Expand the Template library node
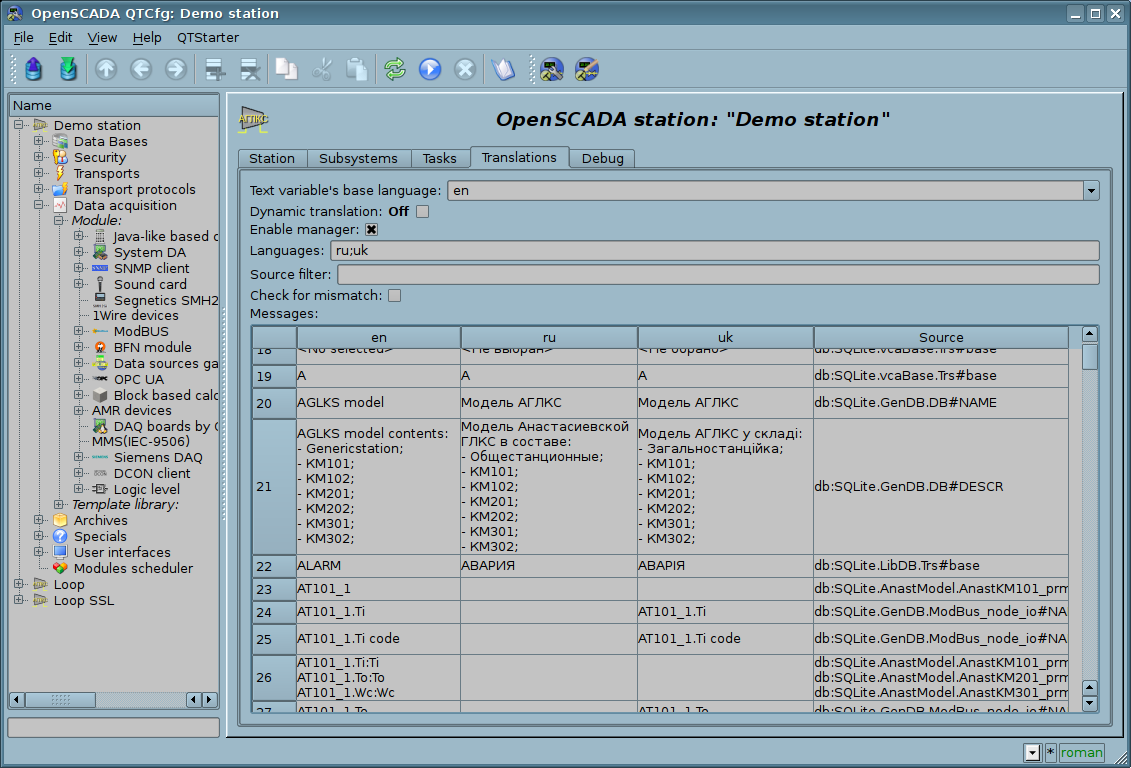This screenshot has height=768, width=1131. [59, 504]
